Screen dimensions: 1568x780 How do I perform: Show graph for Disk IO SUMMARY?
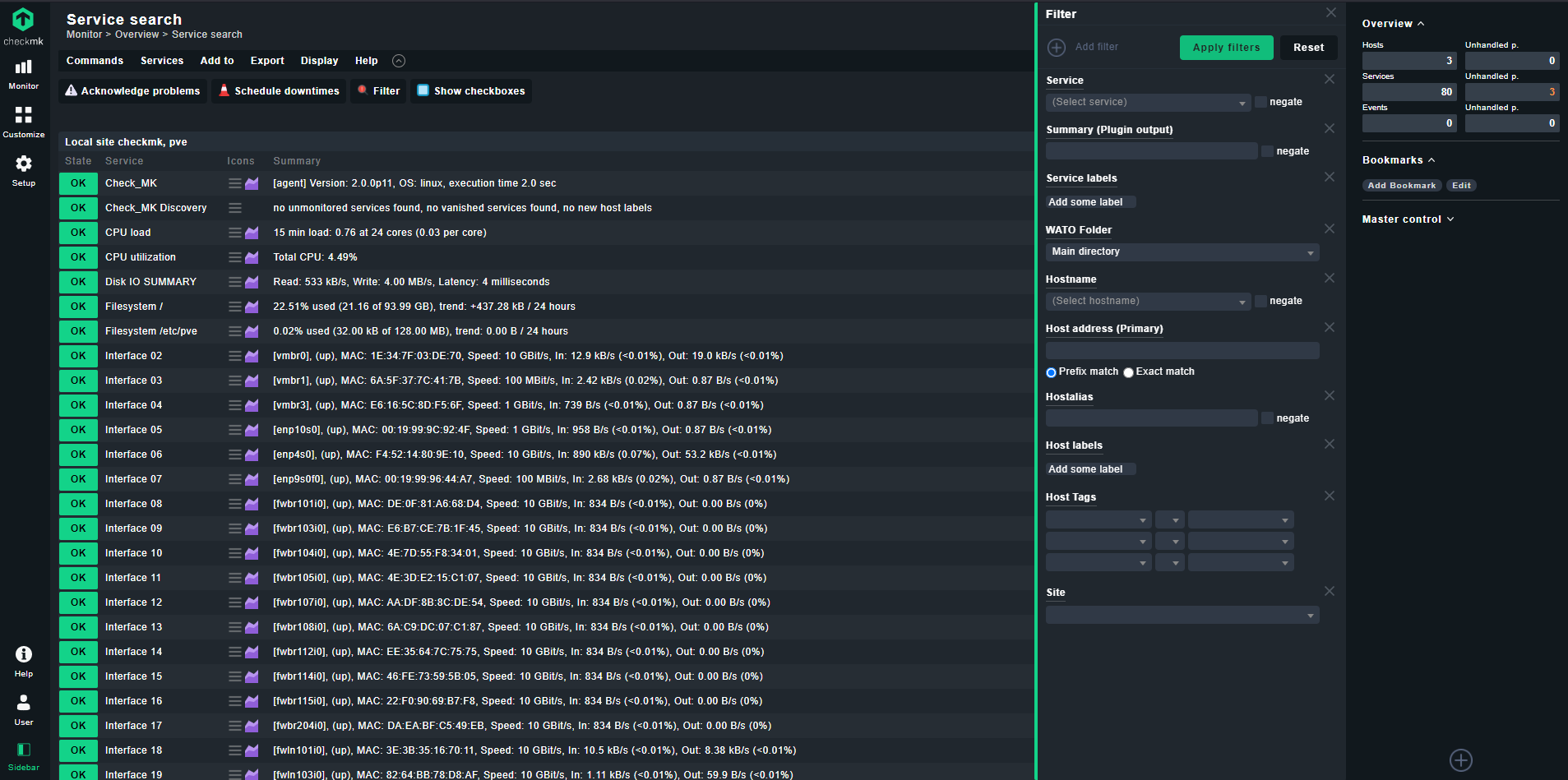click(252, 282)
